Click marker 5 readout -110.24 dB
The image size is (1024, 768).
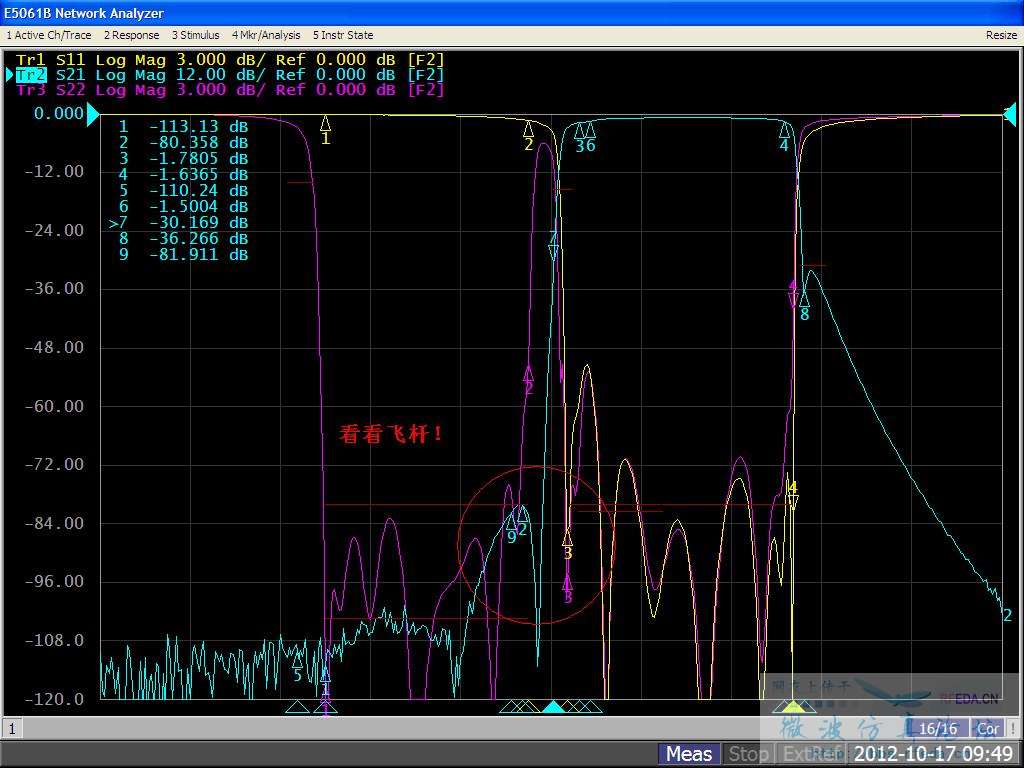pyautogui.click(x=184, y=190)
